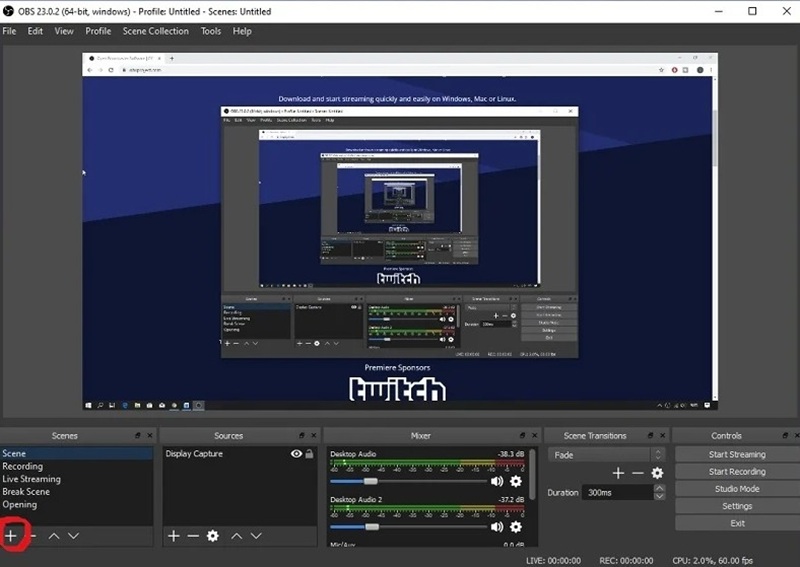Select the Live Streaming scene
The image size is (800, 567).
pyautogui.click(x=77, y=479)
